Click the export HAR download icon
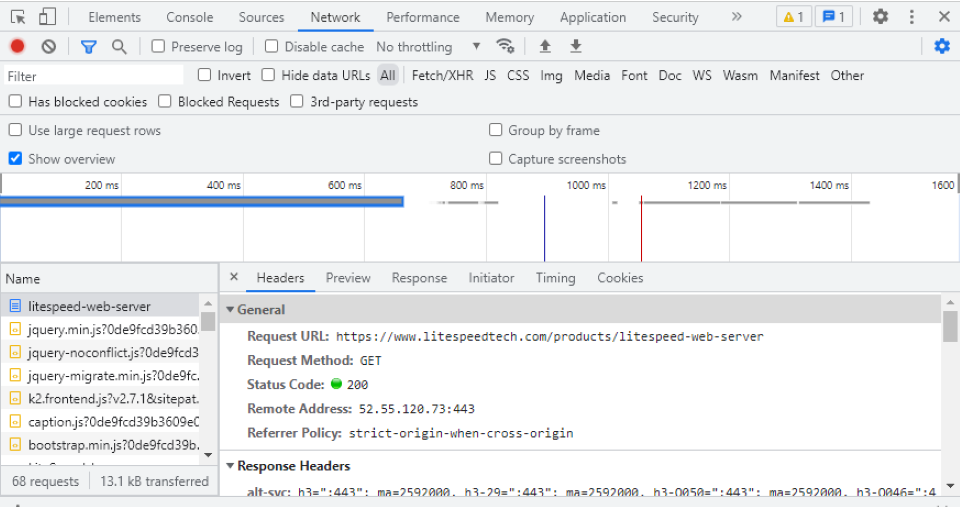Screen dimensions: 960x507 pos(576,47)
